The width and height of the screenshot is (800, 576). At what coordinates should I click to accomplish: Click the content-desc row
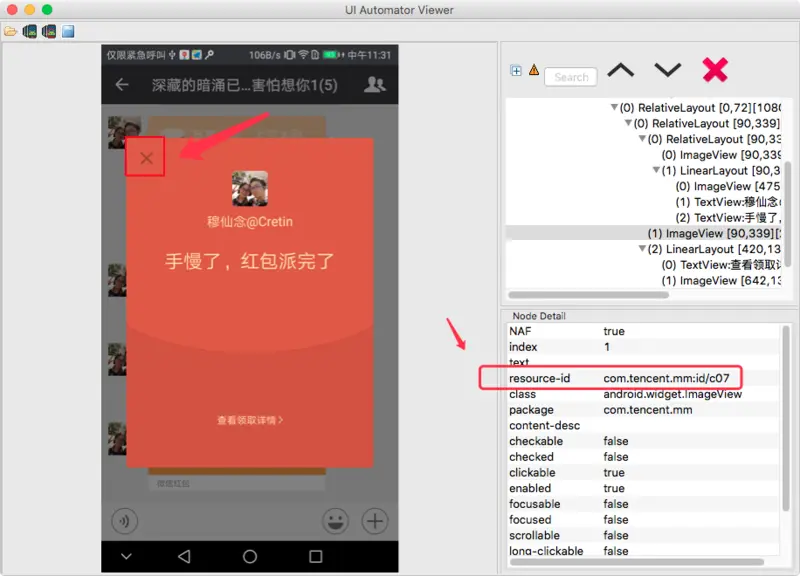coord(644,425)
